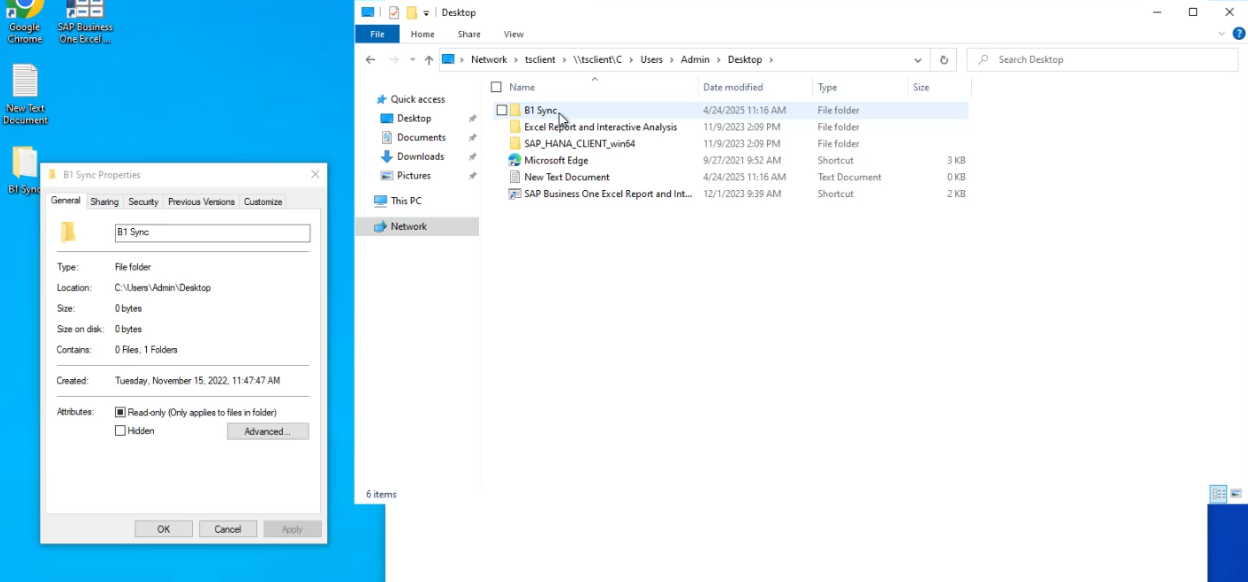
Task: Switch to View ribbon tab
Action: (513, 34)
